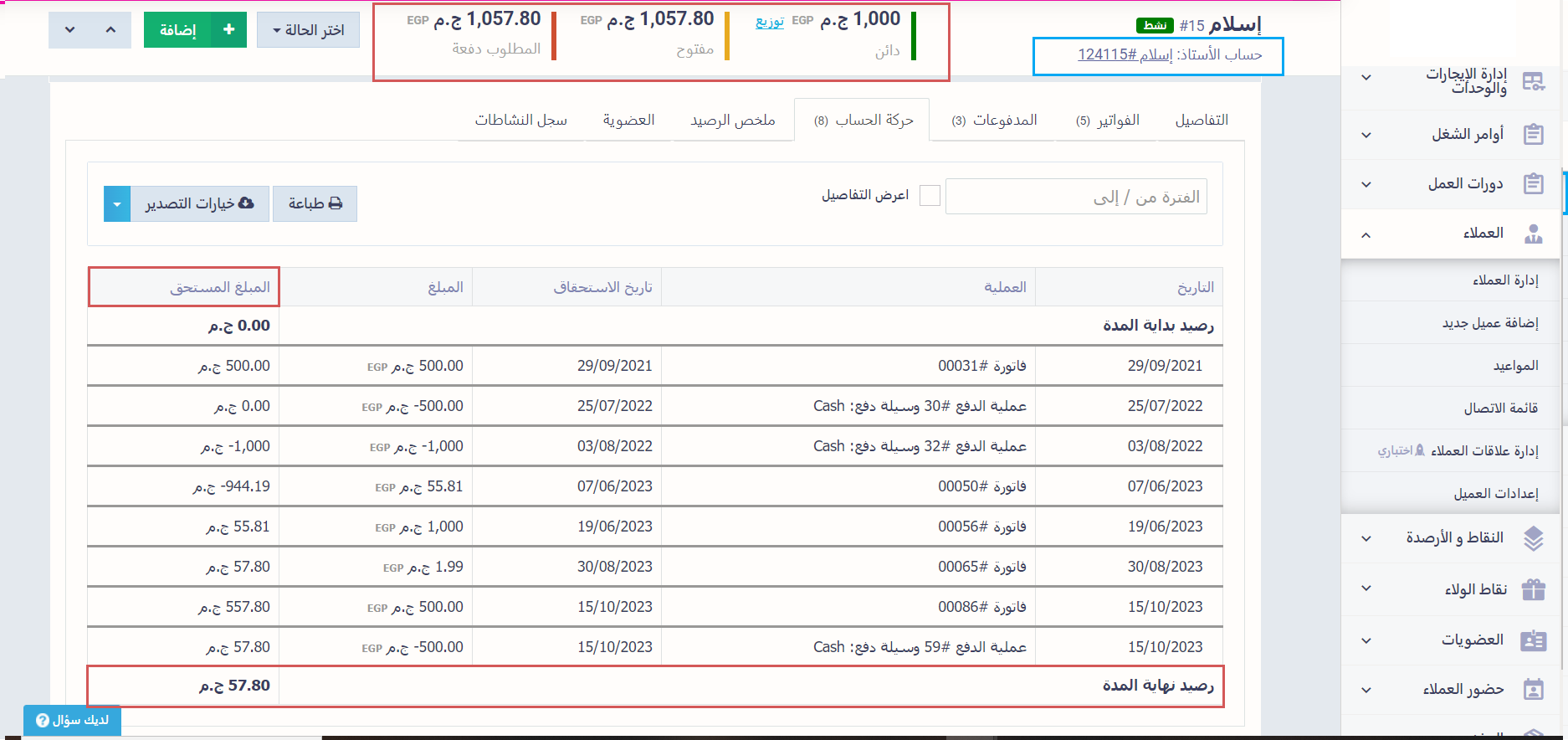
Task: Open ledger account link #124115
Action: click(x=1125, y=55)
